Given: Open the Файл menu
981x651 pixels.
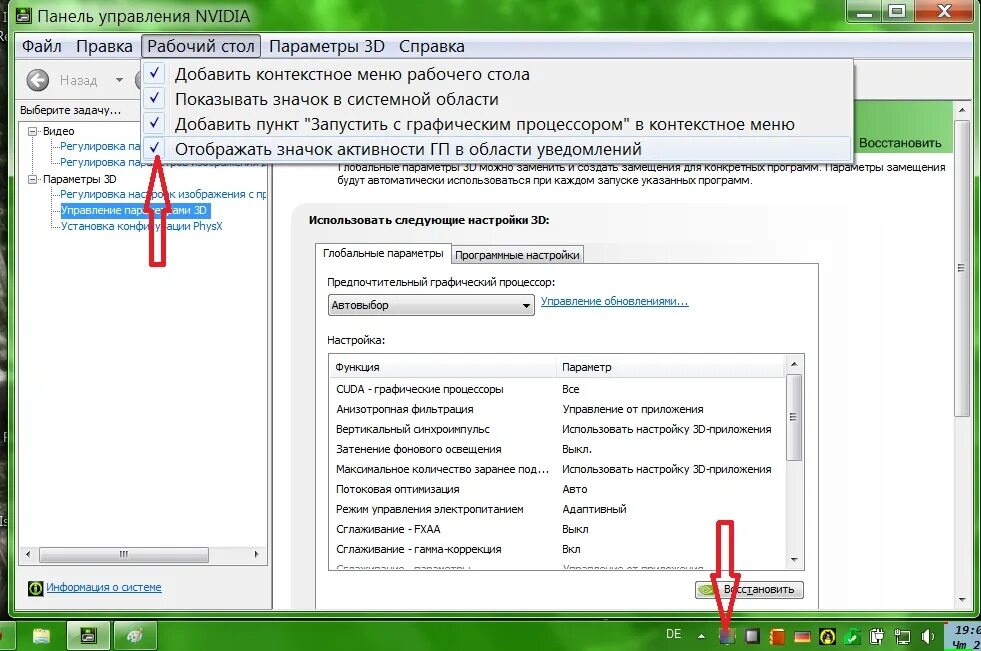Looking at the screenshot, I should tap(41, 46).
